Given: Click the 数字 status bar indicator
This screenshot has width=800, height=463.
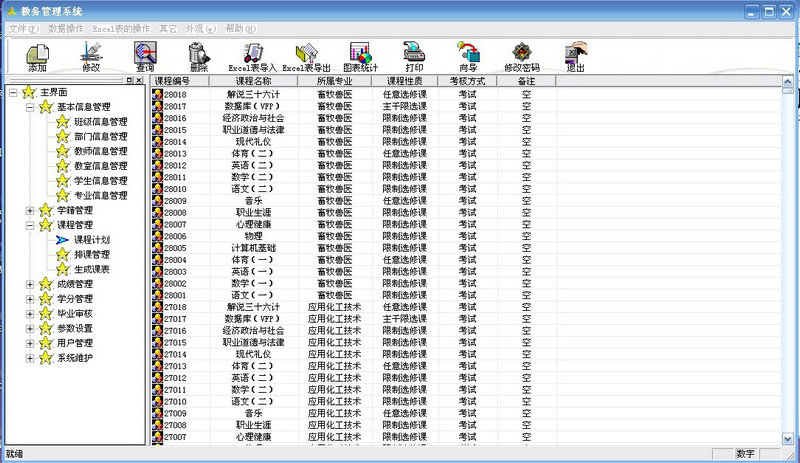Looking at the screenshot, I should (745, 453).
